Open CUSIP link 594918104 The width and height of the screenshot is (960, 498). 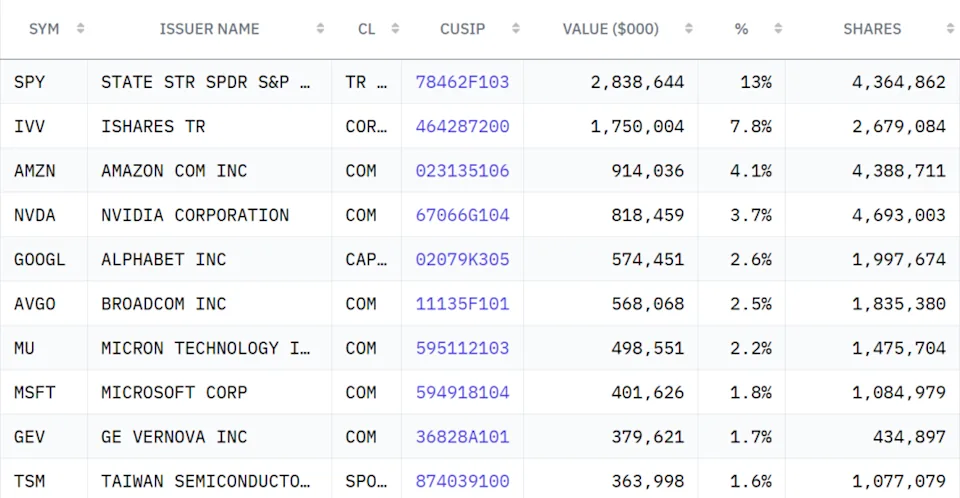[x=462, y=393]
